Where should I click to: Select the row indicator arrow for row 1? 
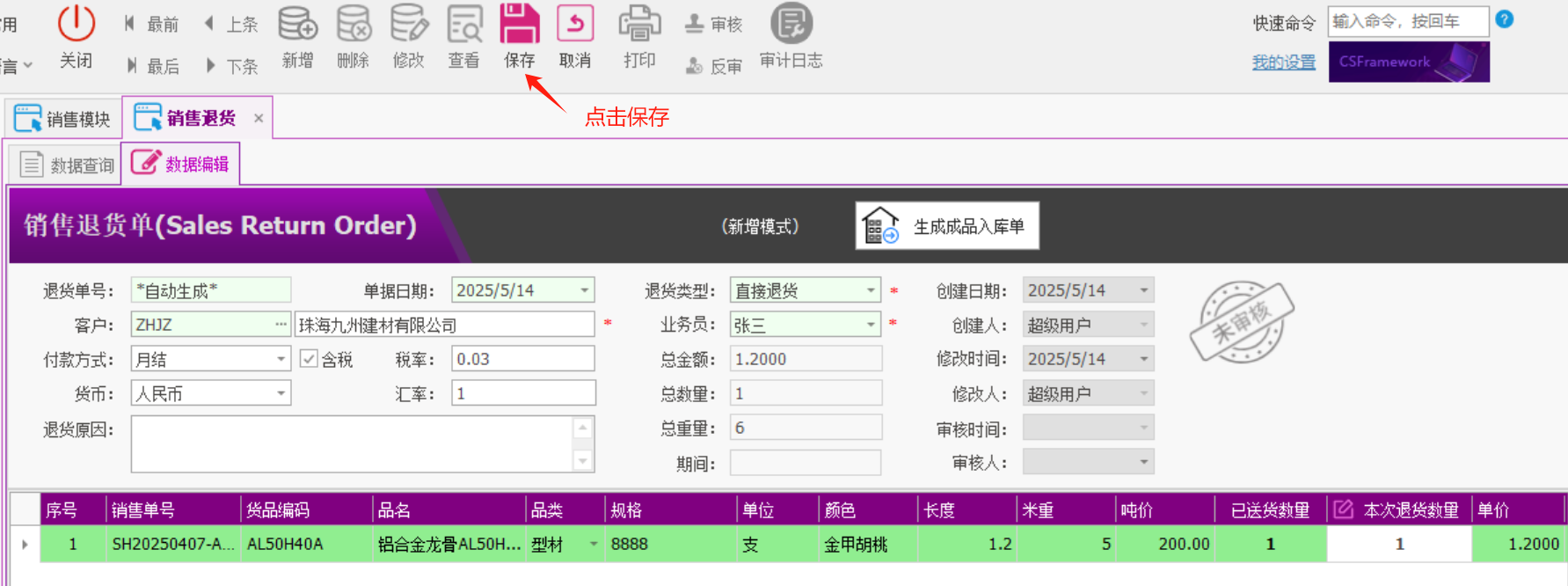(25, 544)
